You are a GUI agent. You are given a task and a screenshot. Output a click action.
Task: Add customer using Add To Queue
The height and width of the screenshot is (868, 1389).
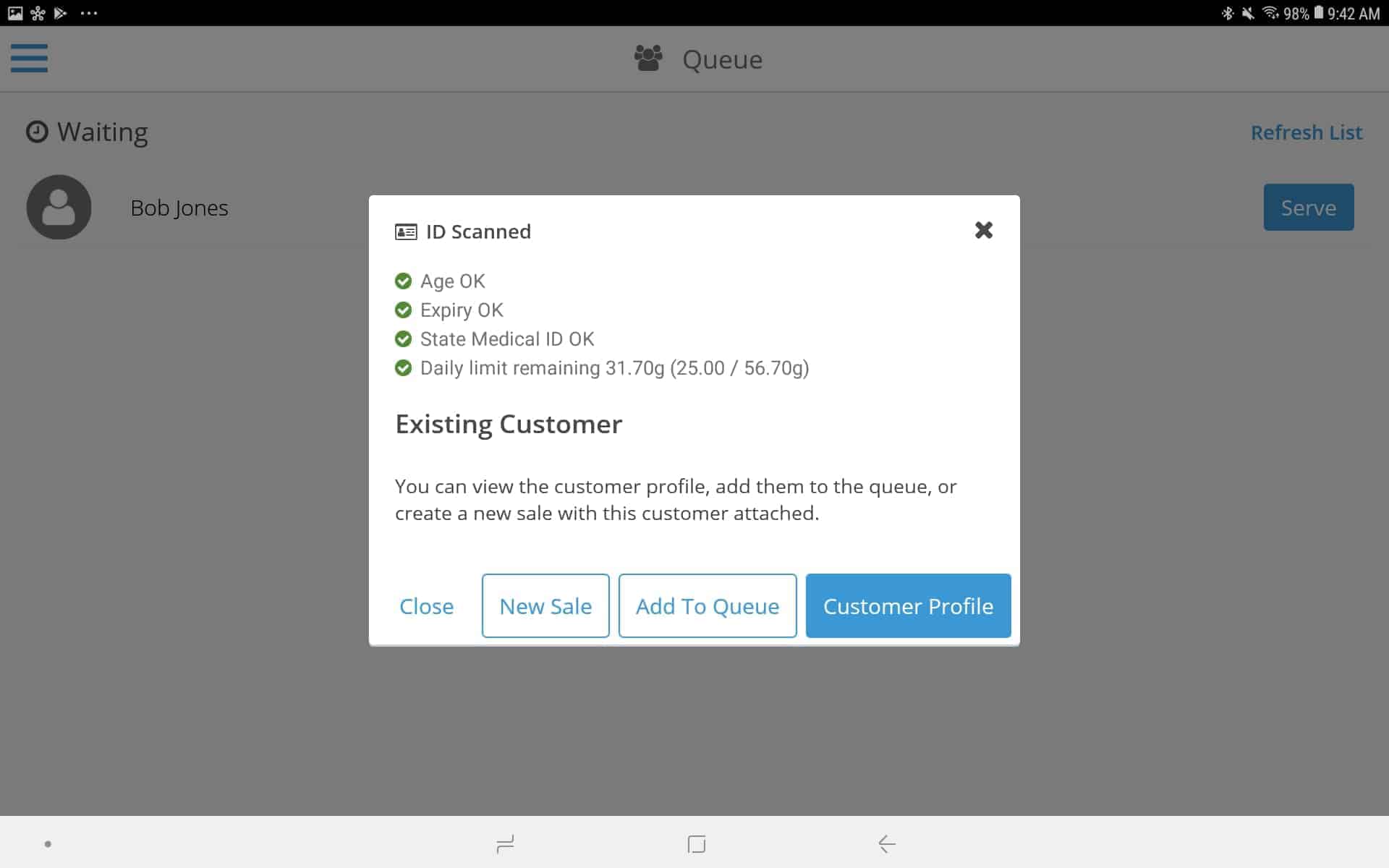click(x=707, y=605)
